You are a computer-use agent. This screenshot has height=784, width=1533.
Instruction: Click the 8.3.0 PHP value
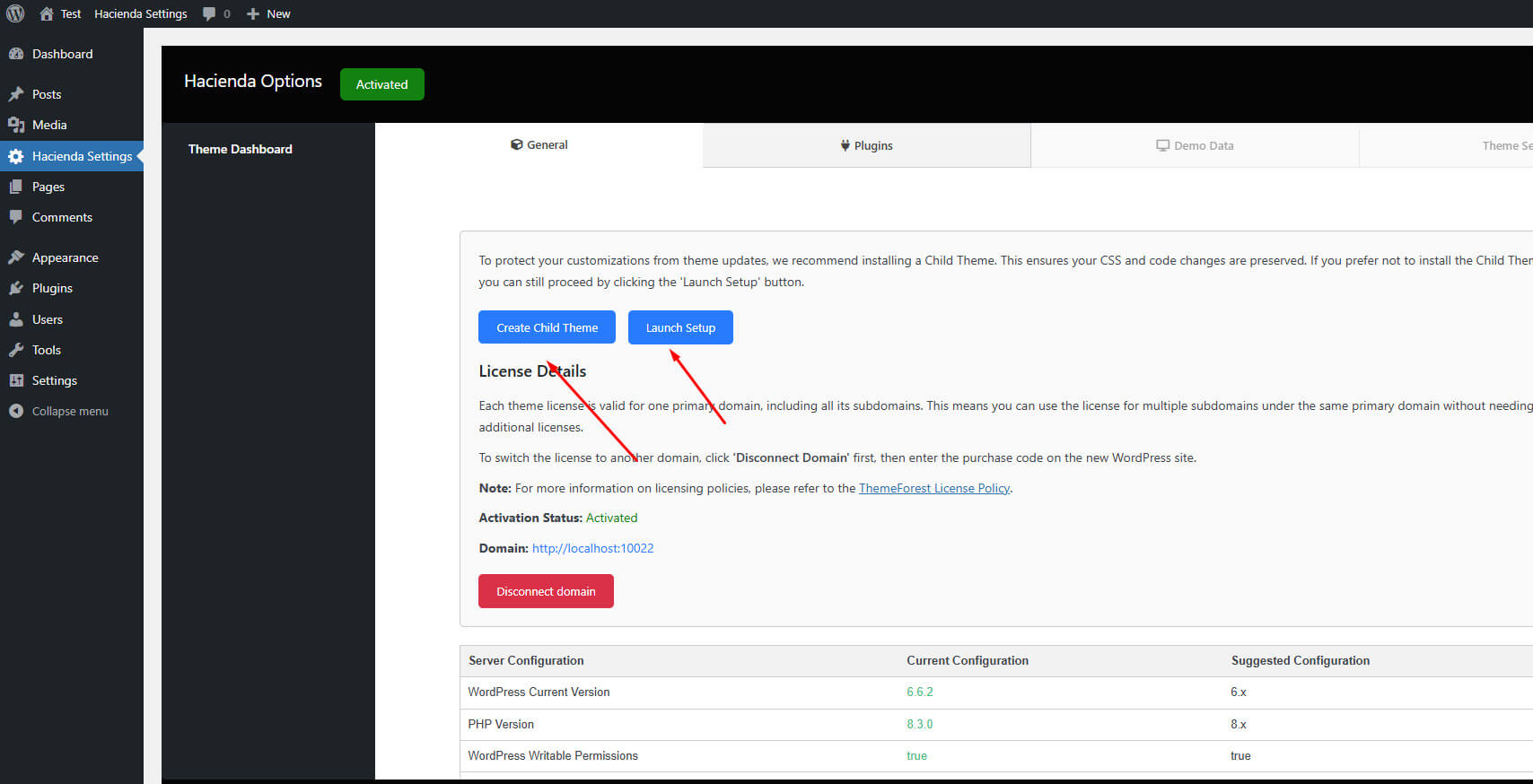pos(920,724)
